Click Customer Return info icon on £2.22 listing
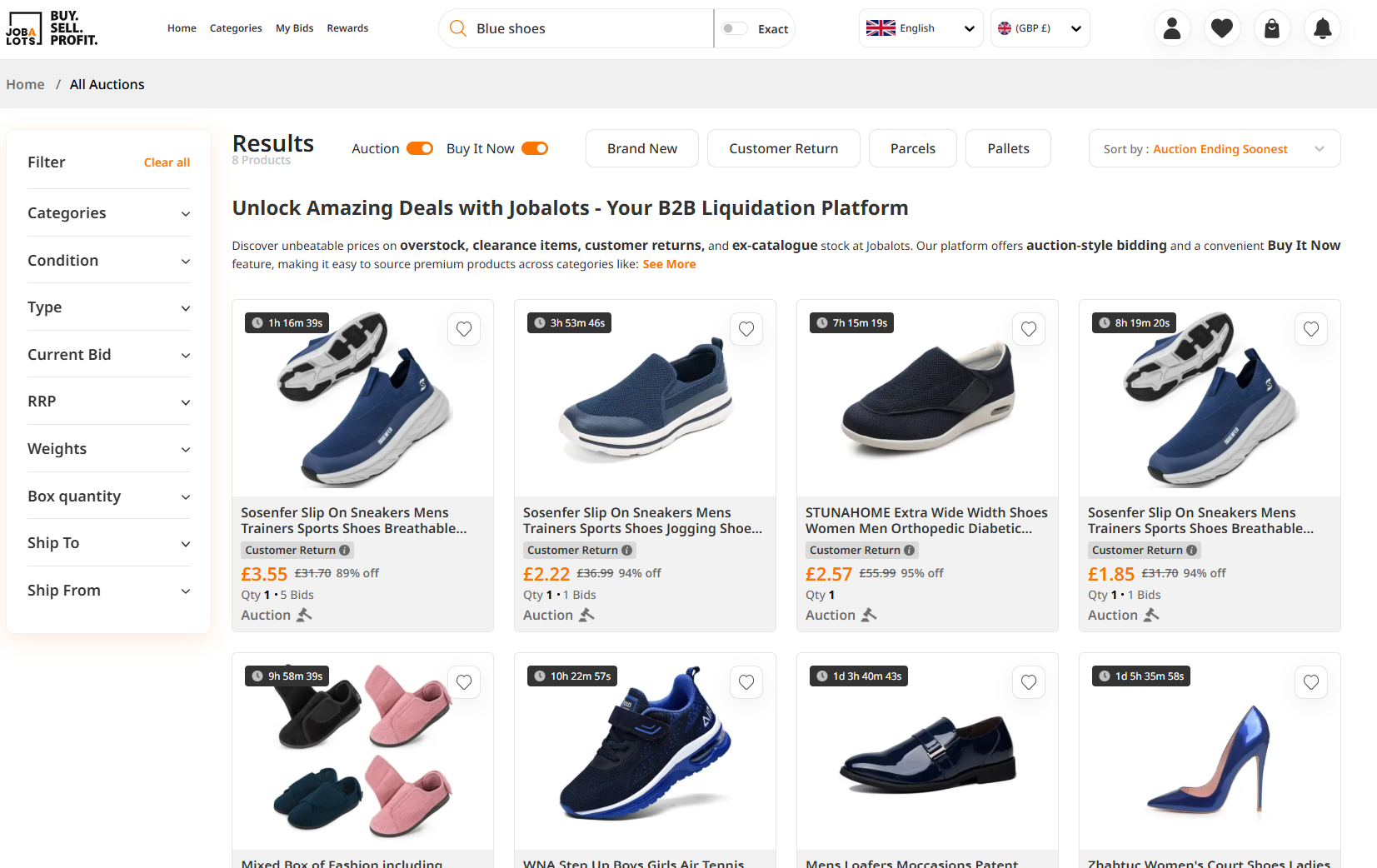 click(626, 551)
